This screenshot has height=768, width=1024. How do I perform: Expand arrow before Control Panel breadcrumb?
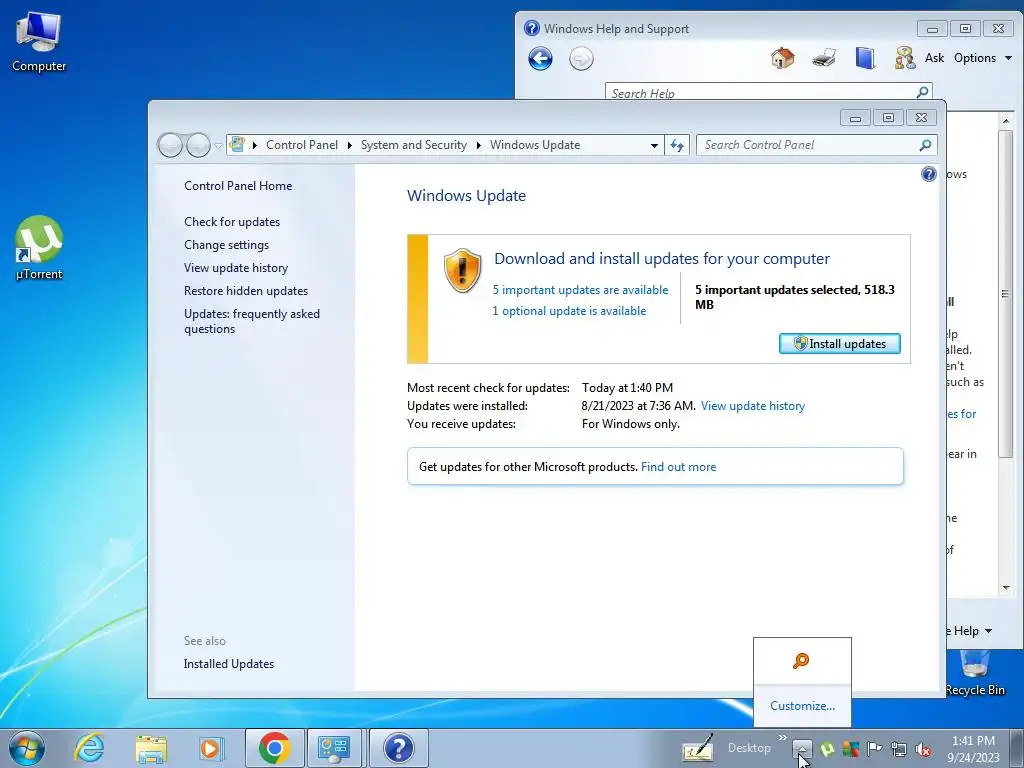tap(255, 145)
